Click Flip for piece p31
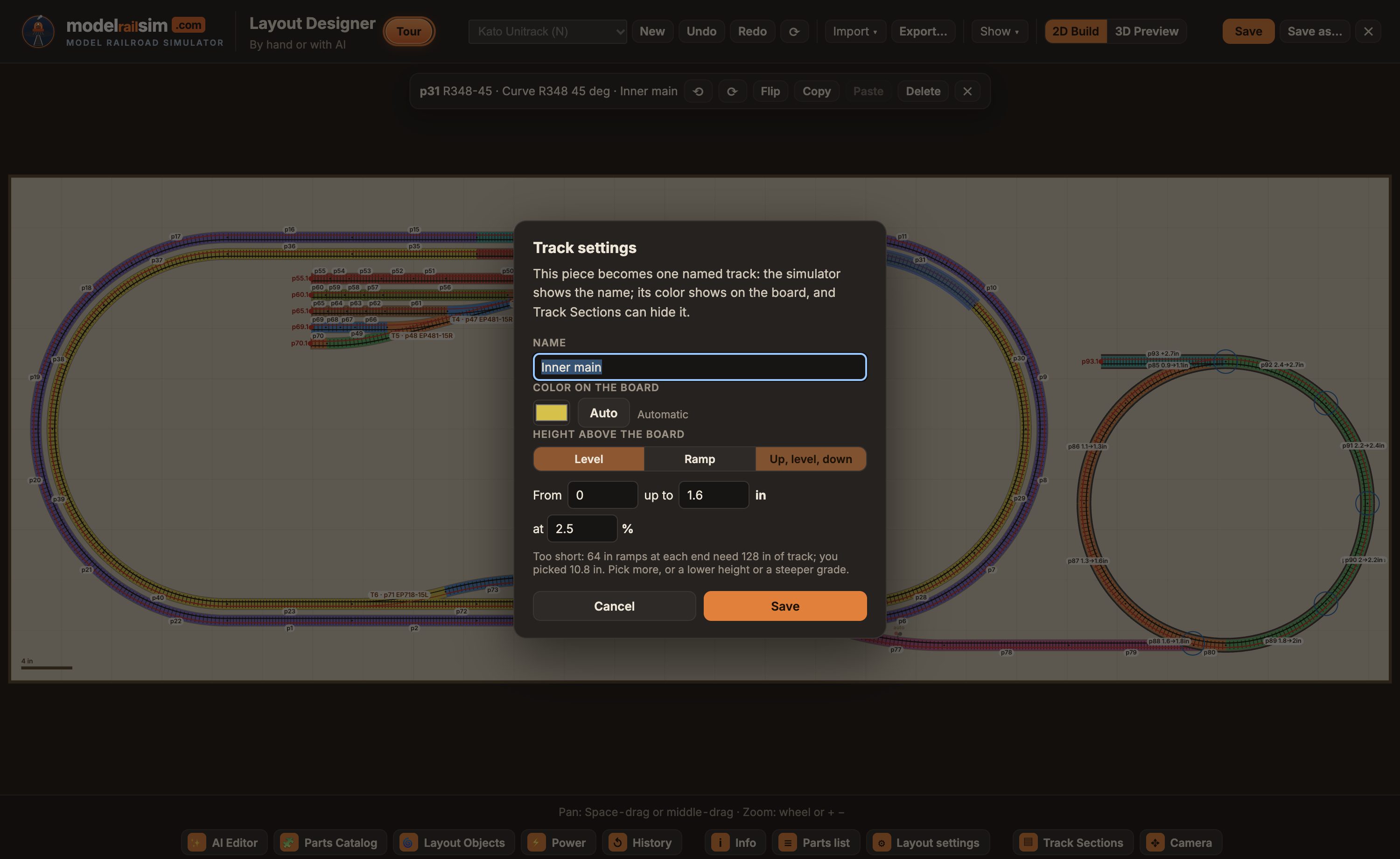The width and height of the screenshot is (1400, 859). pyautogui.click(x=770, y=91)
